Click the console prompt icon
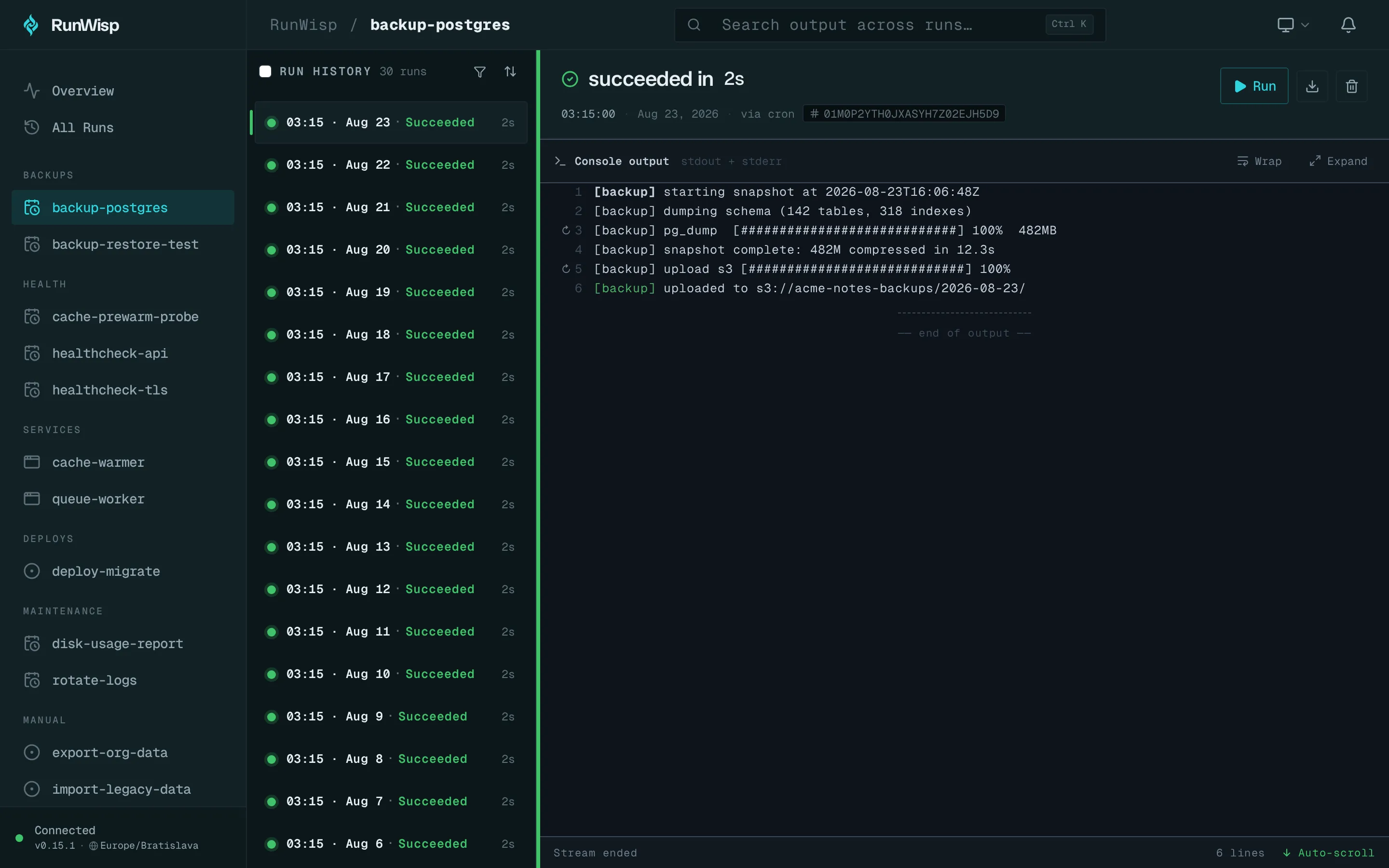Image resolution: width=1389 pixels, height=868 pixels. tap(560, 162)
